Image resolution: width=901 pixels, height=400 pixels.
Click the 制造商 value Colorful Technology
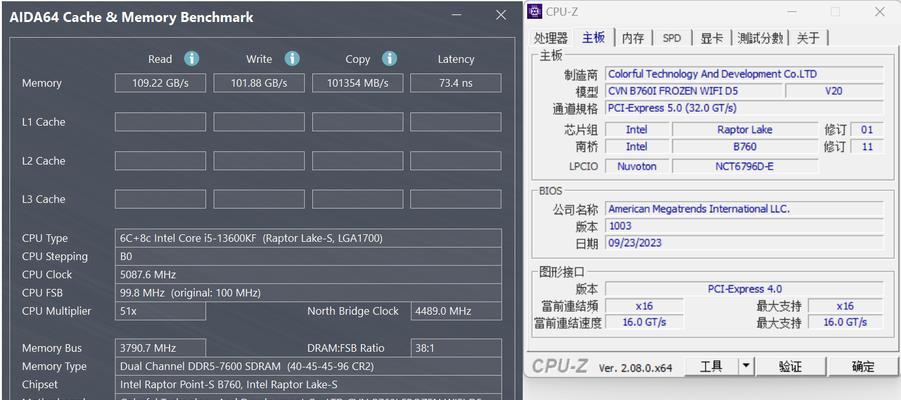pyautogui.click(x=744, y=74)
